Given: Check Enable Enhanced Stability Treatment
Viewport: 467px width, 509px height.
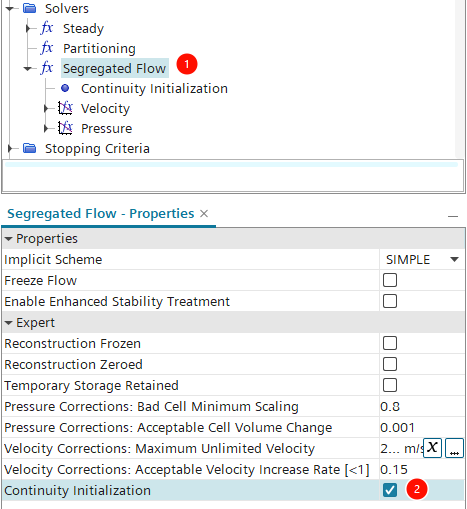Looking at the screenshot, I should 390,301.
